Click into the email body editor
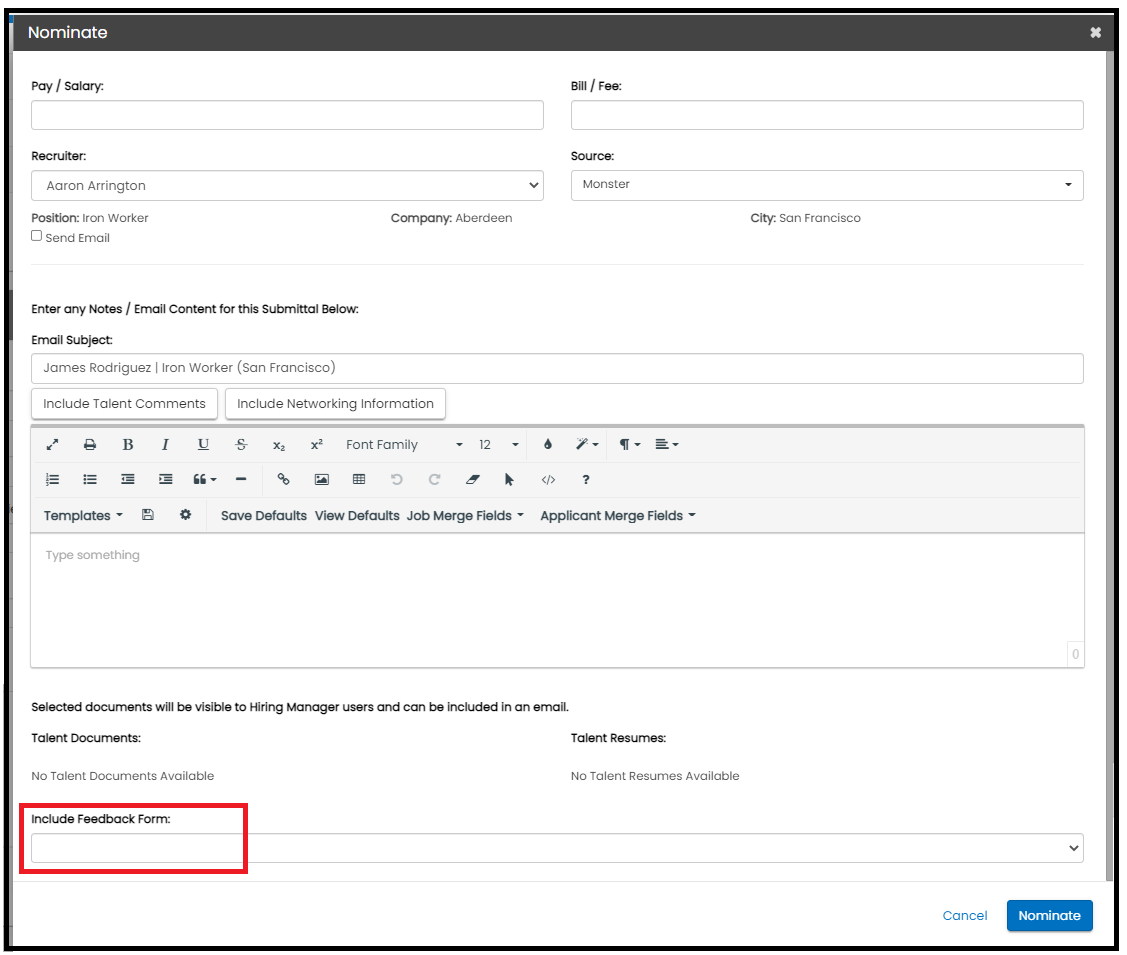1127x955 pixels. 557,601
